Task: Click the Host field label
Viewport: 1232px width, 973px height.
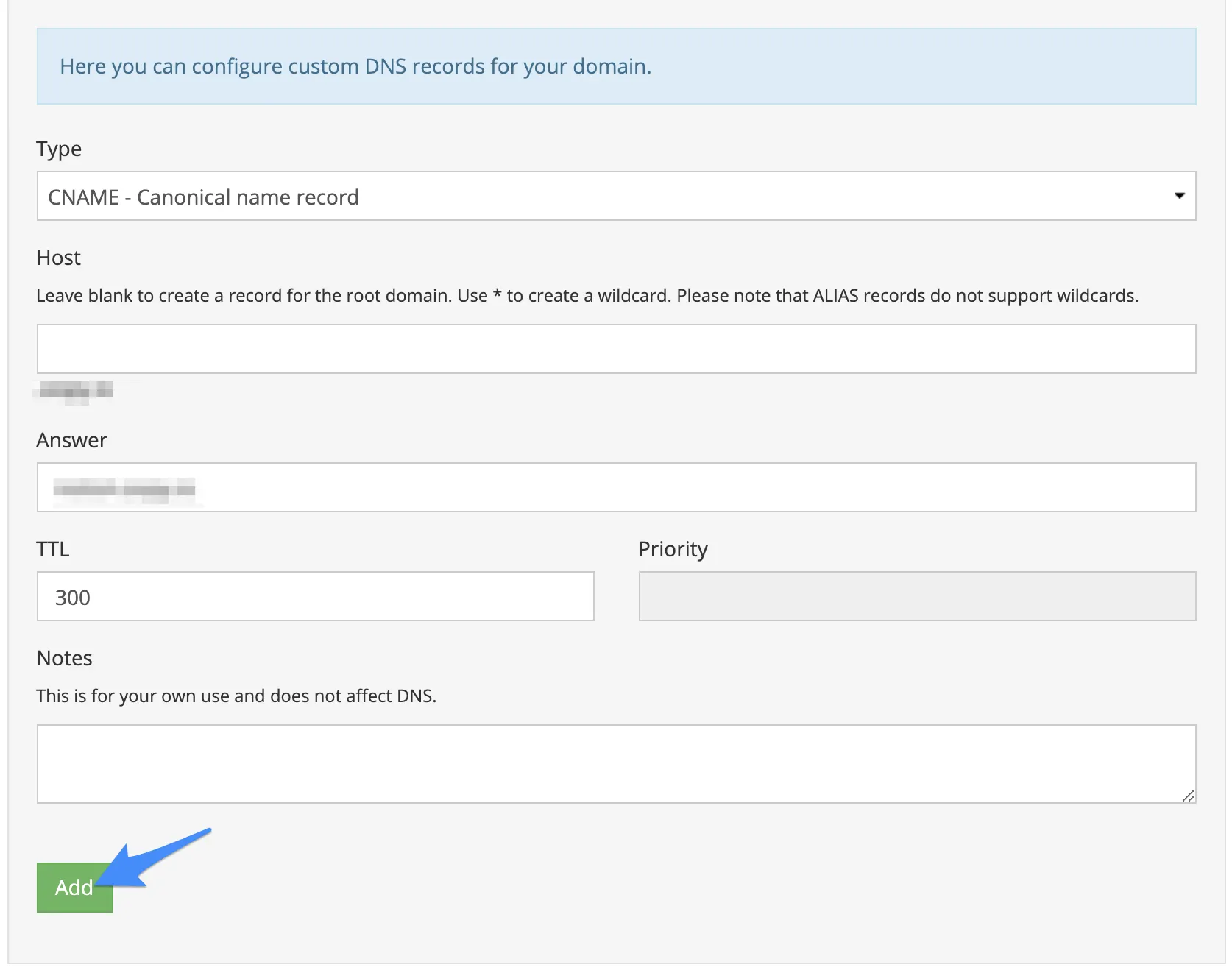Action: pyautogui.click(x=59, y=258)
